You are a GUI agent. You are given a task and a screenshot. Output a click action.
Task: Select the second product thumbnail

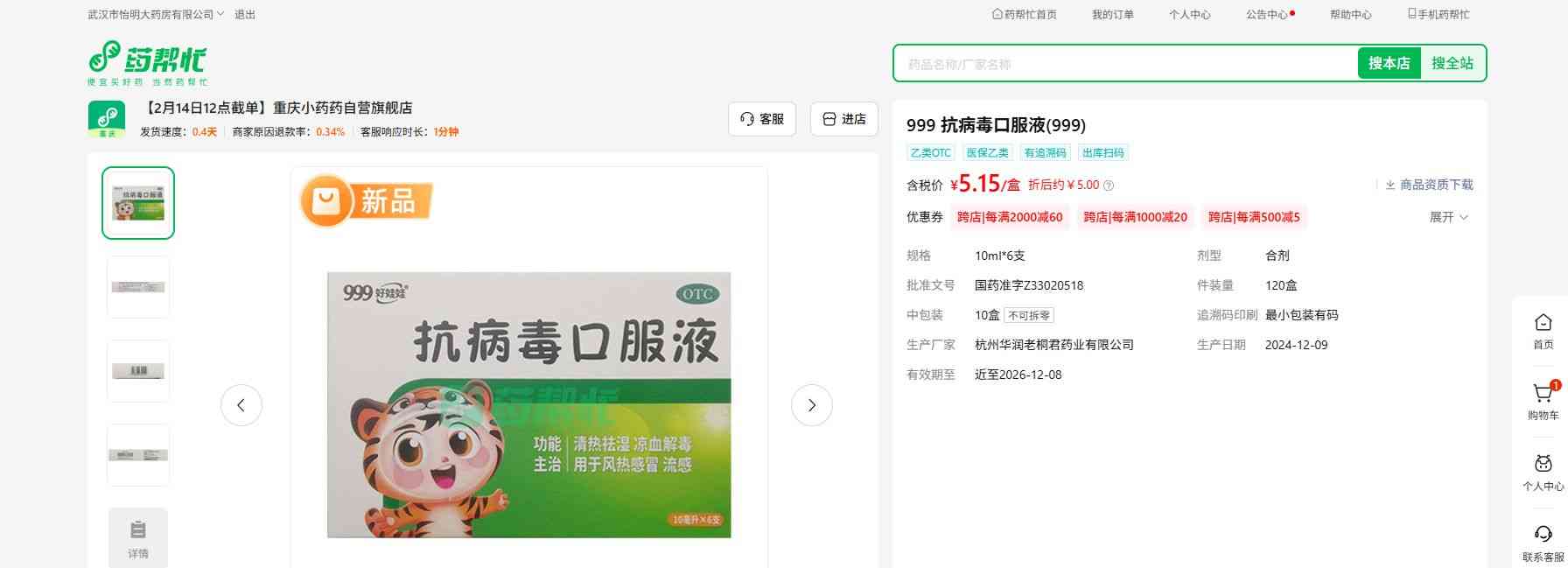point(138,287)
